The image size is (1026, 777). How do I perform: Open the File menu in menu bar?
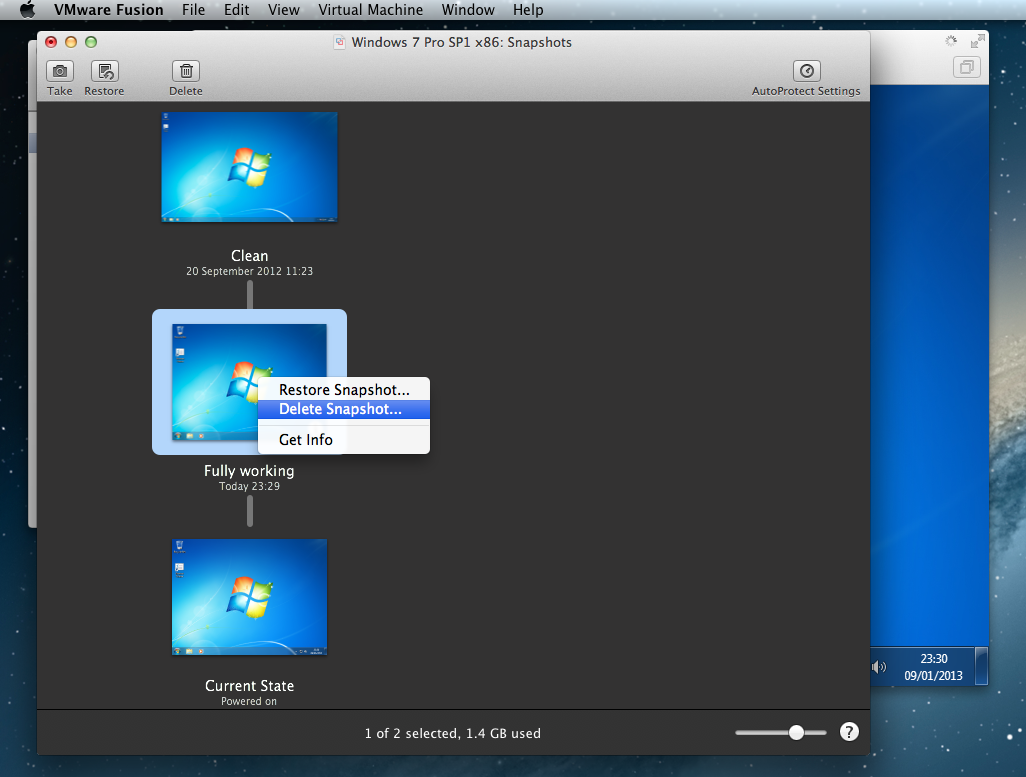pos(193,10)
